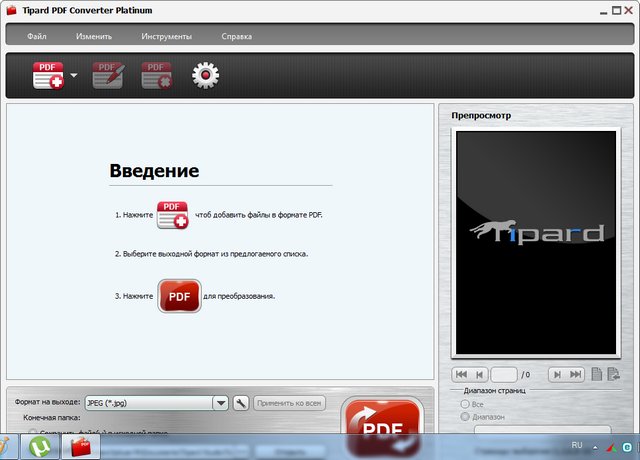The image size is (640, 460).
Task: Open the Справка menu
Action: tap(237, 36)
